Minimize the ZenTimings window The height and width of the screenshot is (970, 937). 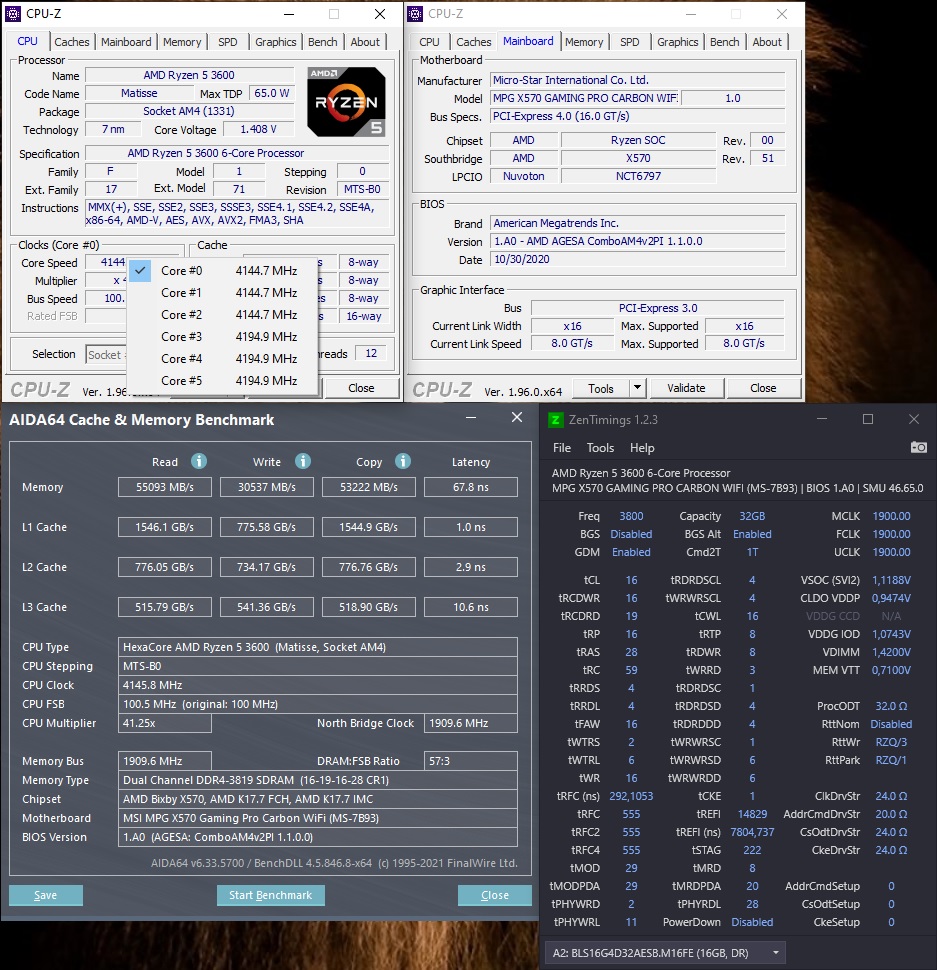(x=822, y=419)
